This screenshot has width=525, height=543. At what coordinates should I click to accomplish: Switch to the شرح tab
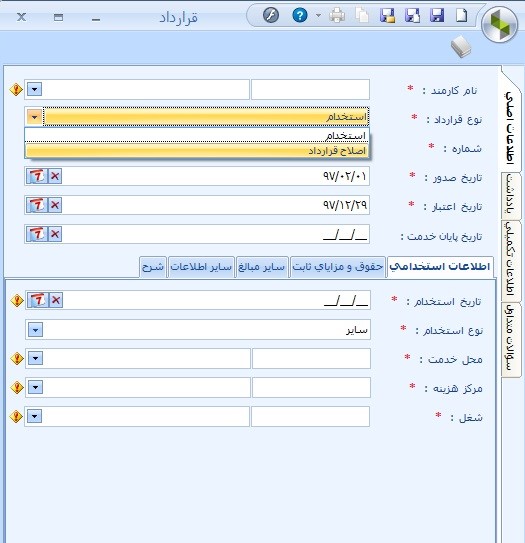click(153, 267)
